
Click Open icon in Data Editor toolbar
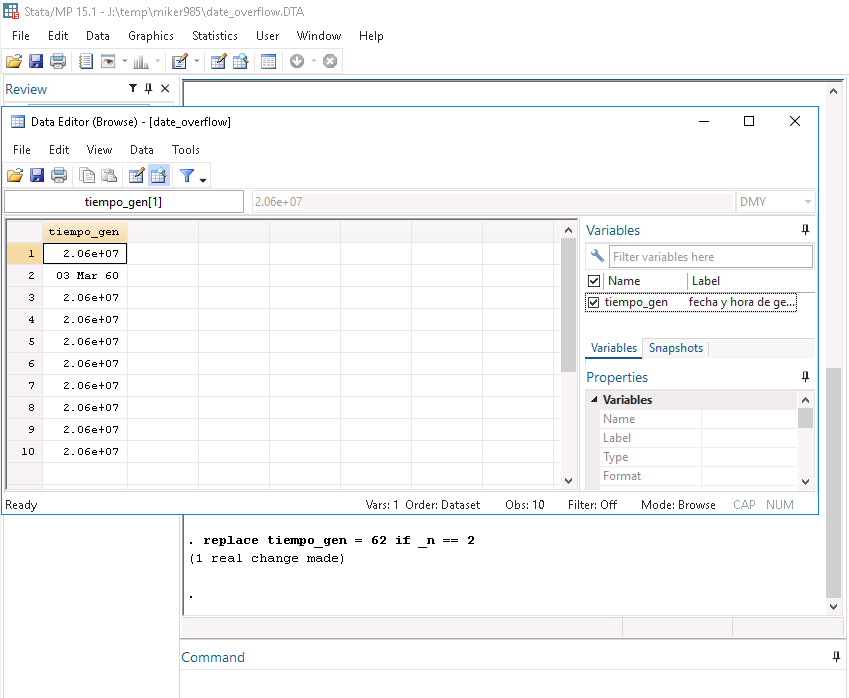[x=15, y=175]
